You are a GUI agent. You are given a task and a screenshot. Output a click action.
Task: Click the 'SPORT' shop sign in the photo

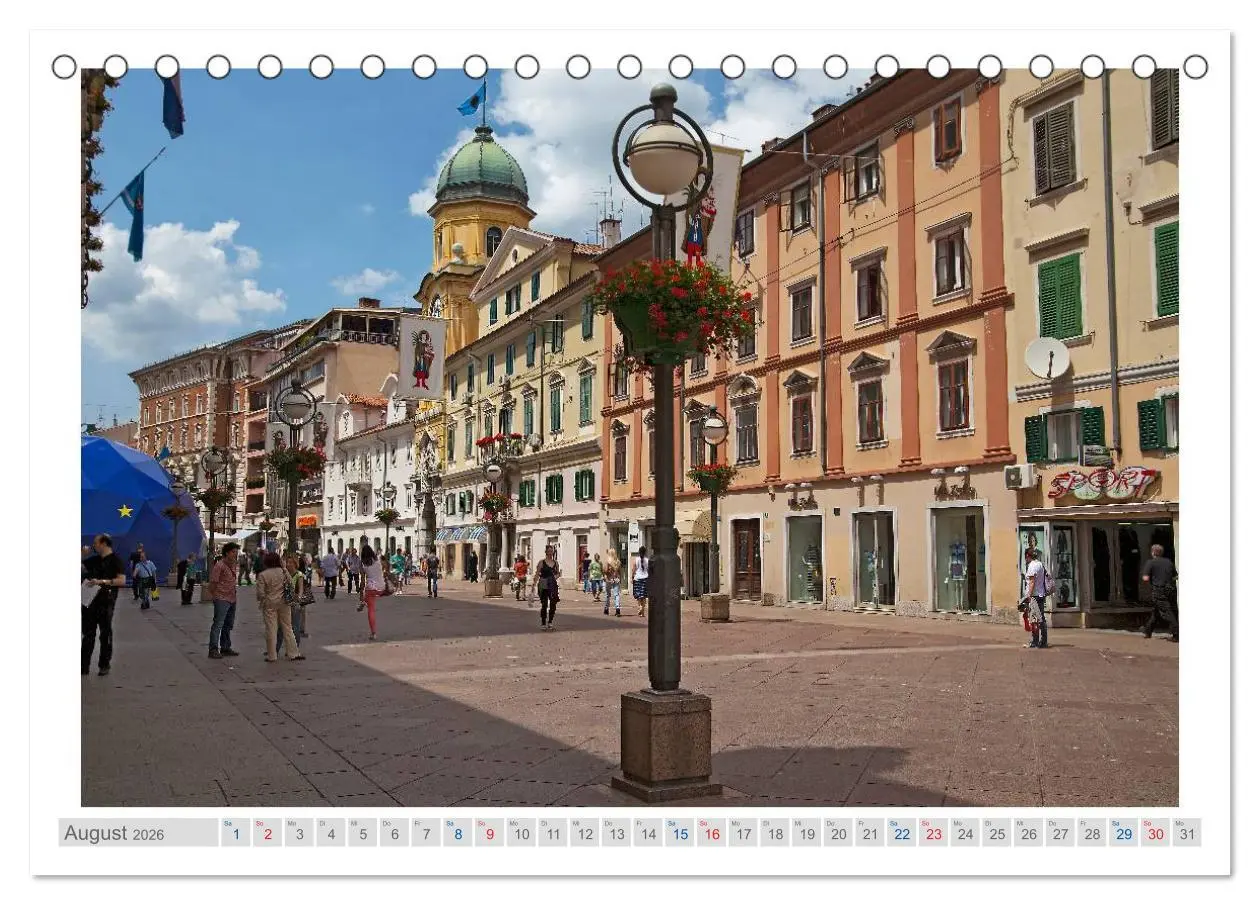click(1103, 483)
